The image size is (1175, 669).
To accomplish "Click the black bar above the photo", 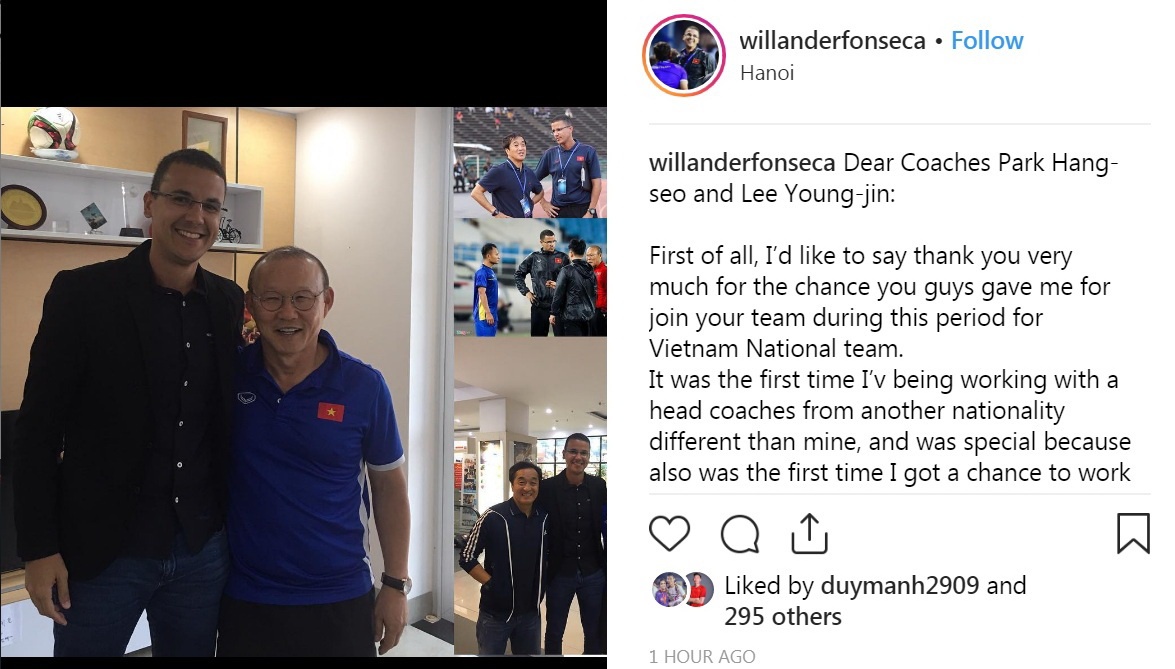I will (x=303, y=53).
